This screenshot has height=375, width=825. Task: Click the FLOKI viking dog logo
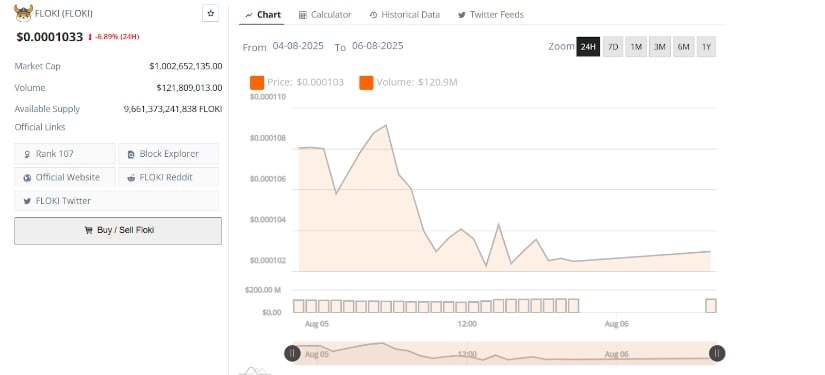click(x=23, y=13)
